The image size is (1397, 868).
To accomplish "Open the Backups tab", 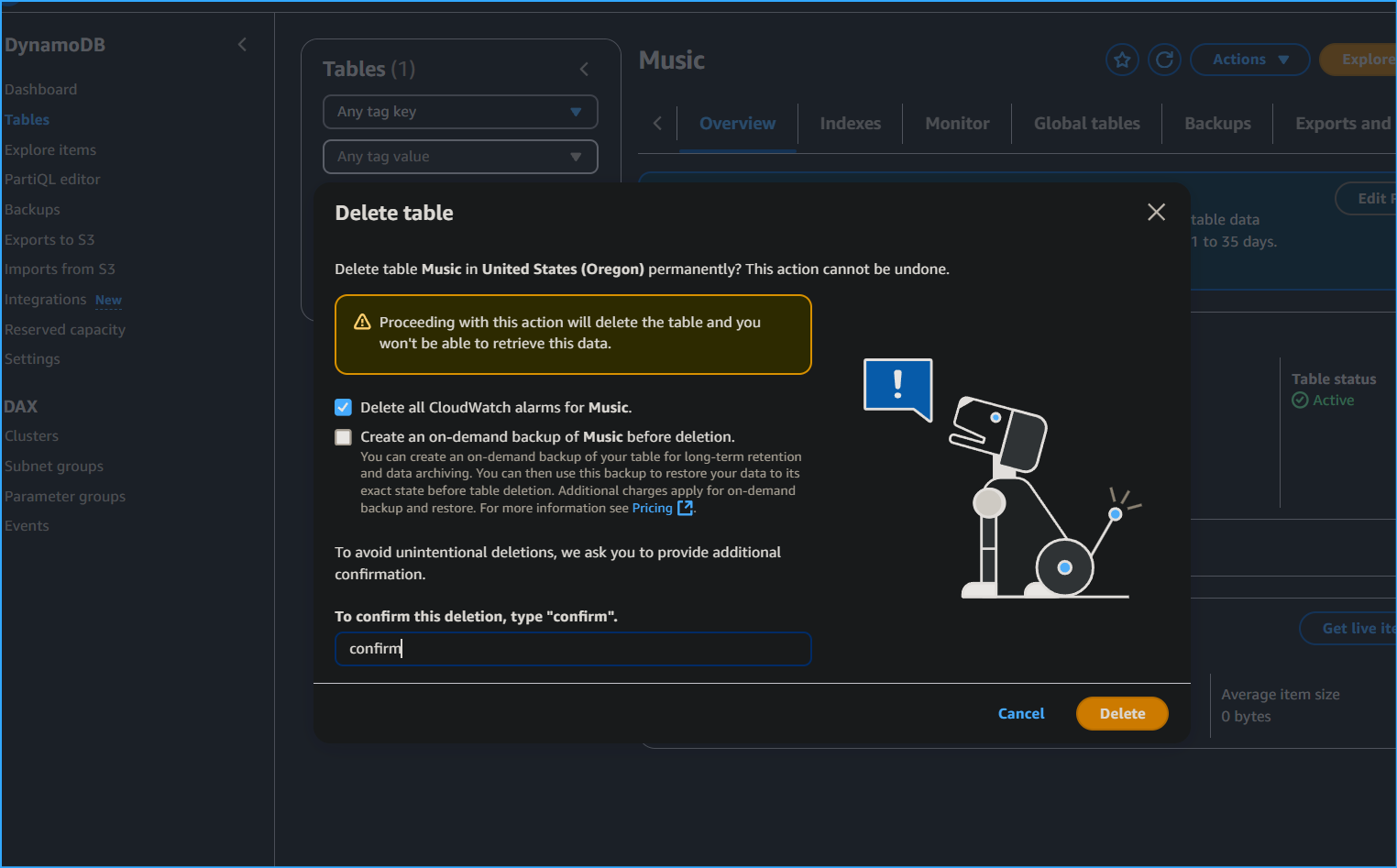I will pos(1216,124).
